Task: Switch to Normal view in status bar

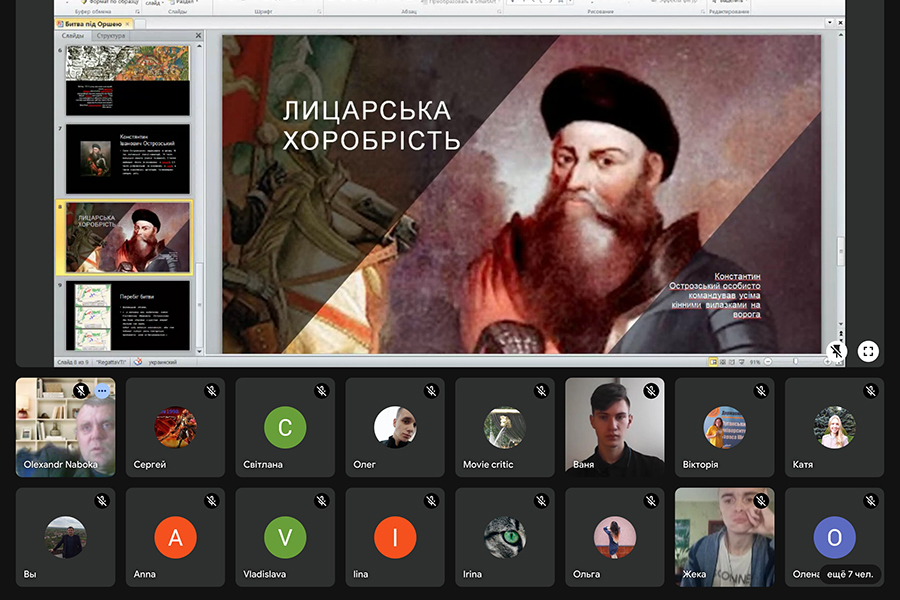Action: pos(713,362)
